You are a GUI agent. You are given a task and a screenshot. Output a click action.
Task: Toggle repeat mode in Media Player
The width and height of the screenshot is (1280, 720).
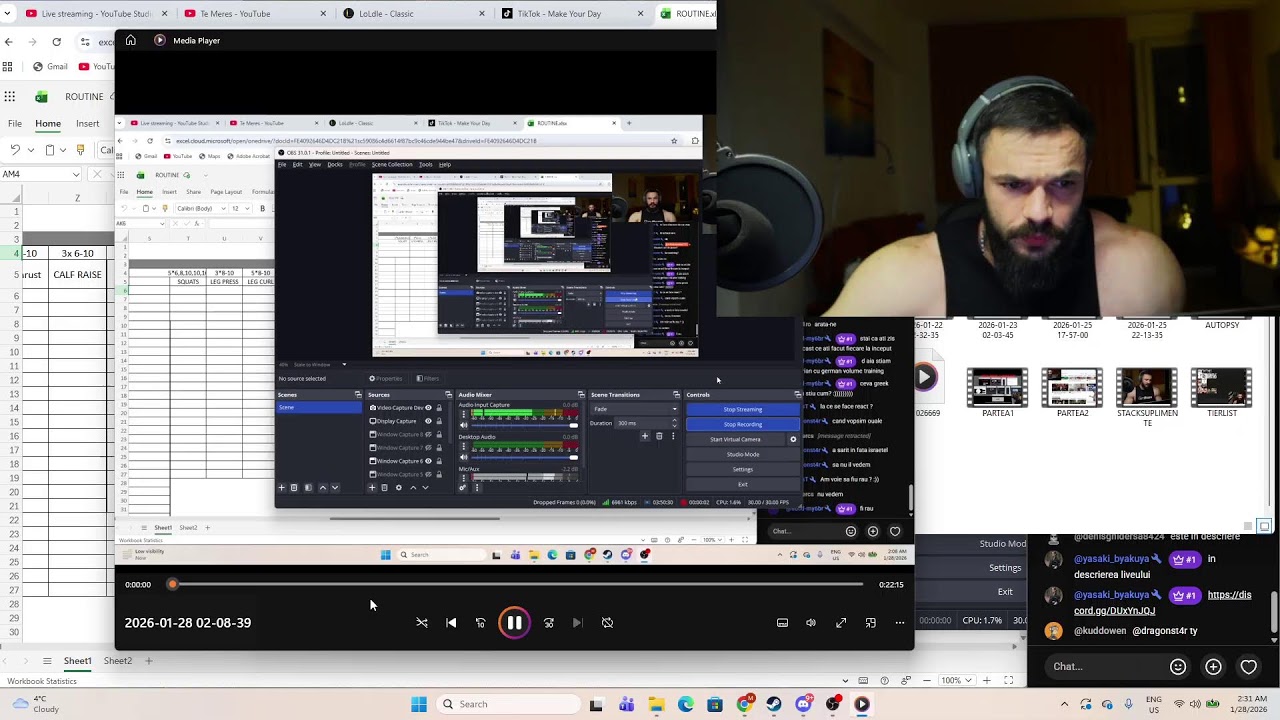point(607,623)
